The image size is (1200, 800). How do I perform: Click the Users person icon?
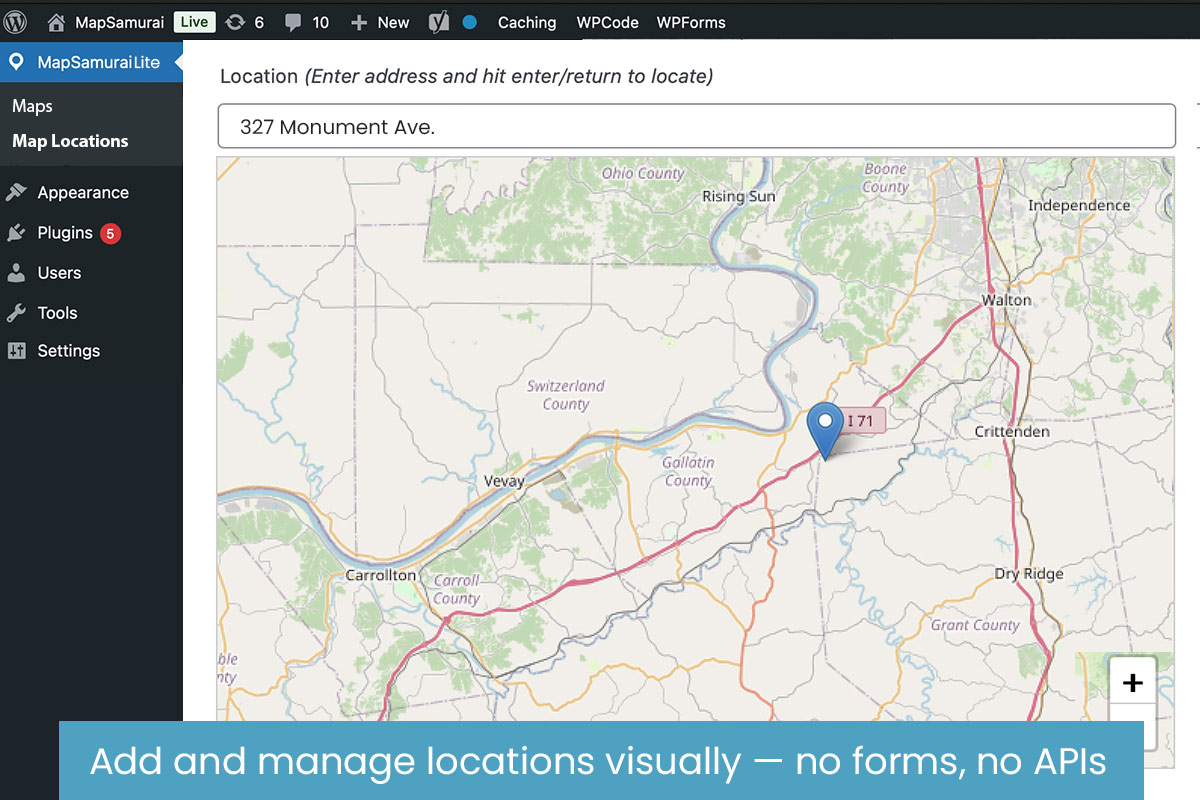click(16, 273)
